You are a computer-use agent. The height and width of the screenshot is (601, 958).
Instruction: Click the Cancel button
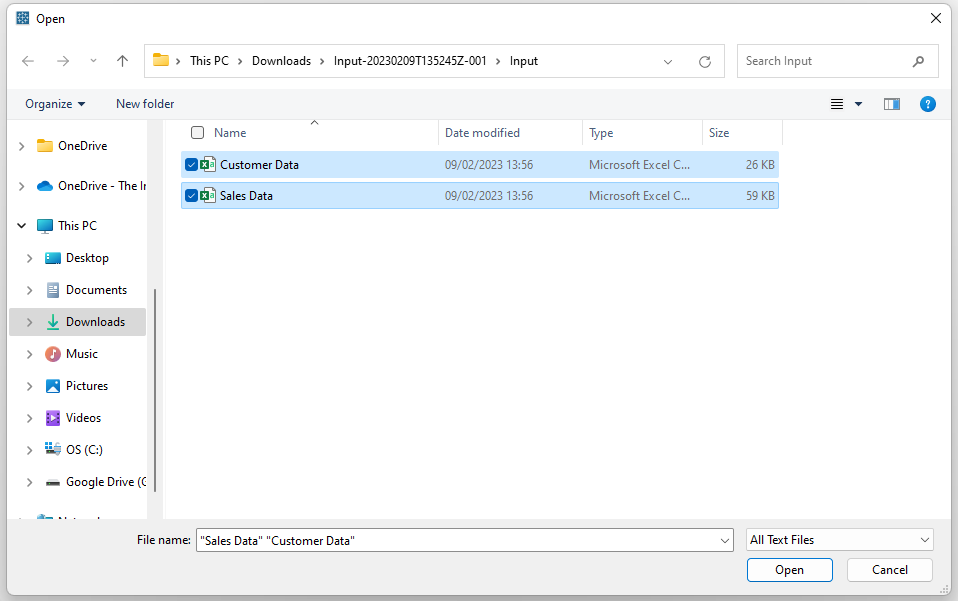[889, 570]
